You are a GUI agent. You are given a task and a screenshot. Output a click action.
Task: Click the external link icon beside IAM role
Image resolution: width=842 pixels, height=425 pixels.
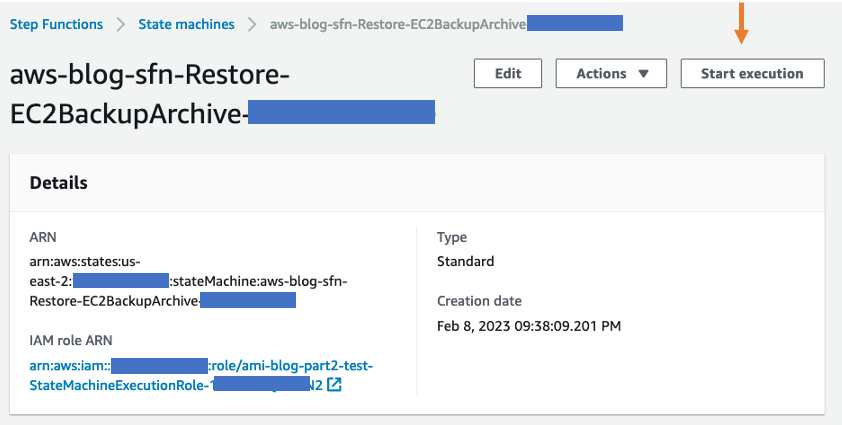point(334,385)
